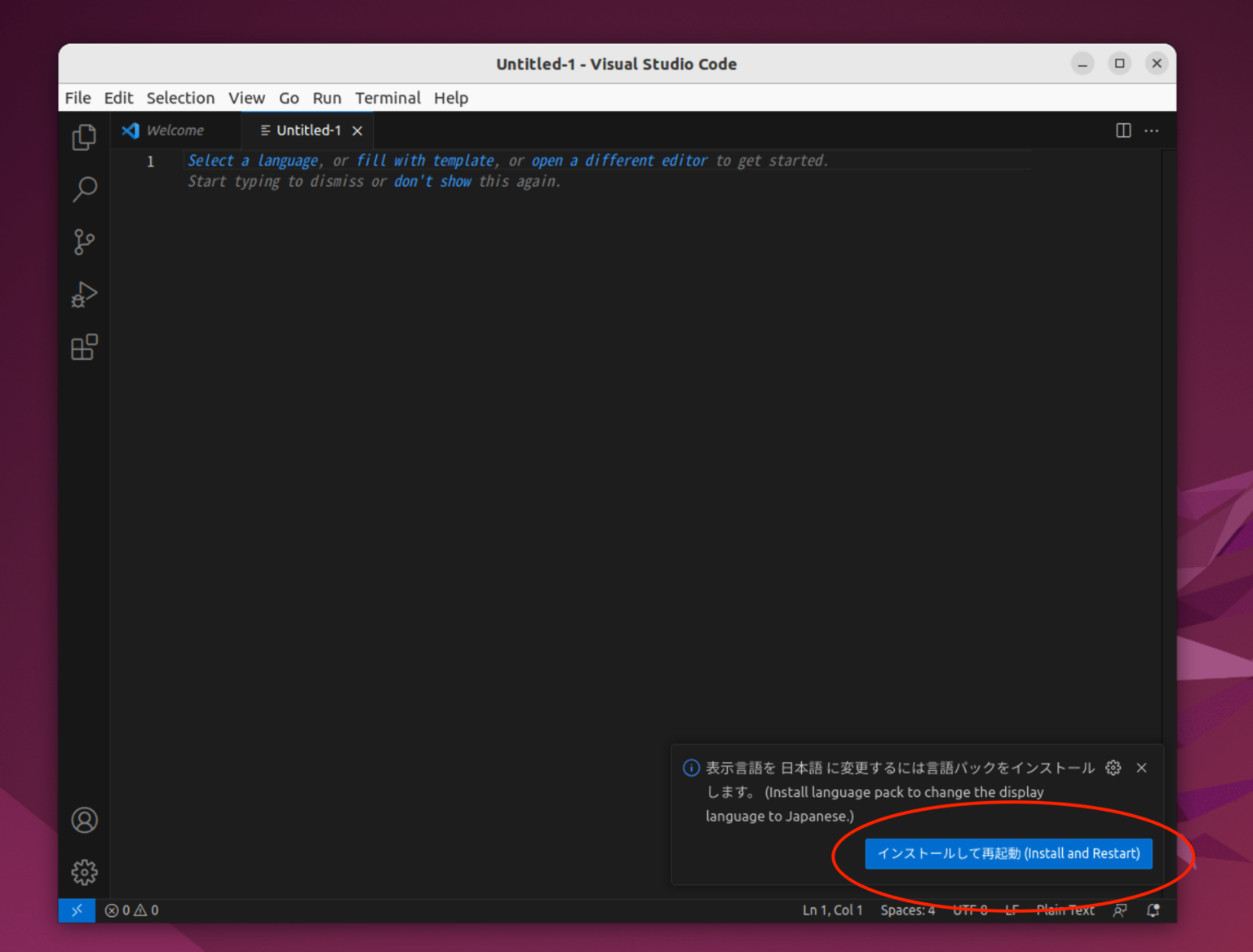Click the Install and Restart button

pyautogui.click(x=1008, y=853)
